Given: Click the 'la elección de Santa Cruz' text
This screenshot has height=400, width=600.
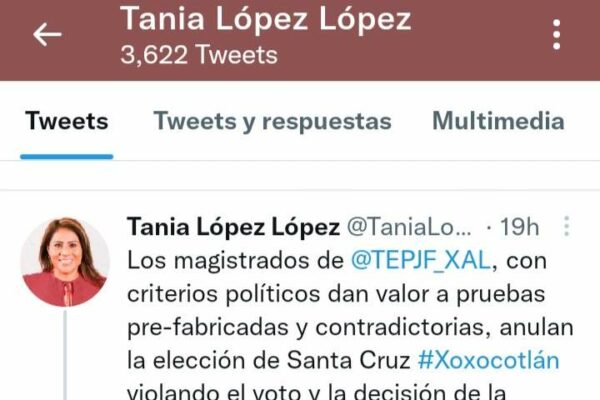Looking at the screenshot, I should 269,361.
